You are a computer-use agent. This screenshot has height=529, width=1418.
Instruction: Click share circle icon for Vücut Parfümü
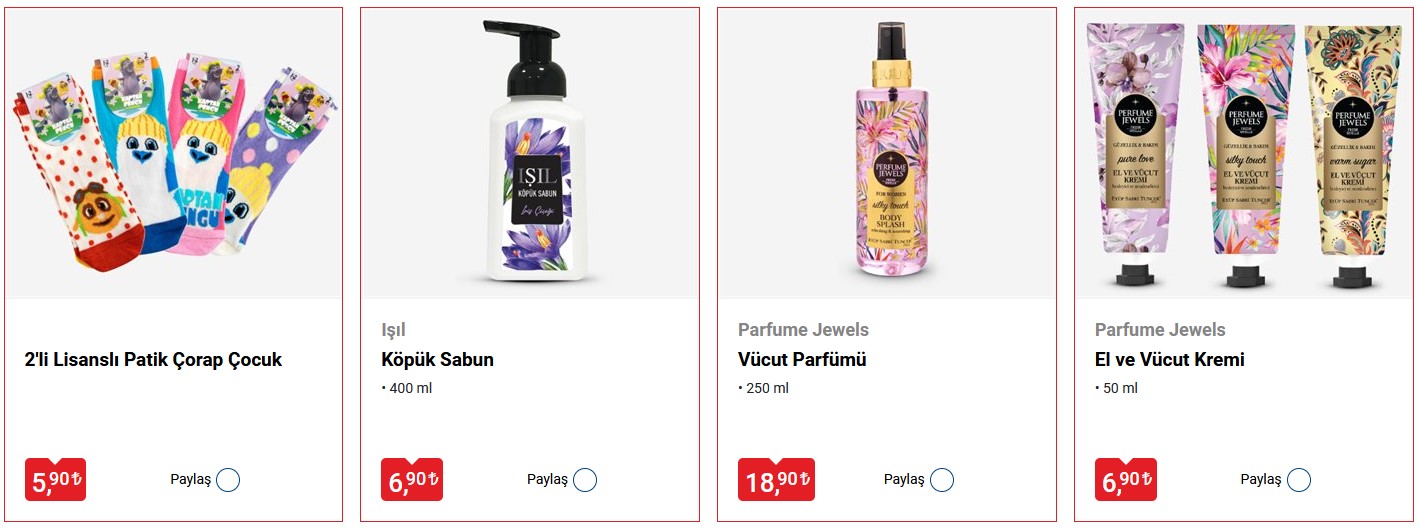click(942, 480)
